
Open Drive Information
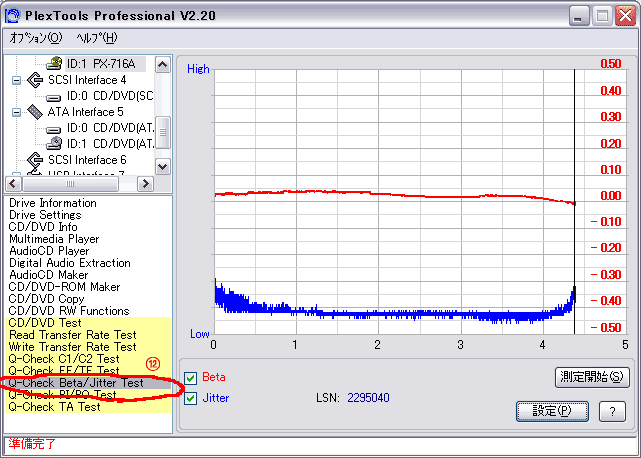pos(53,203)
